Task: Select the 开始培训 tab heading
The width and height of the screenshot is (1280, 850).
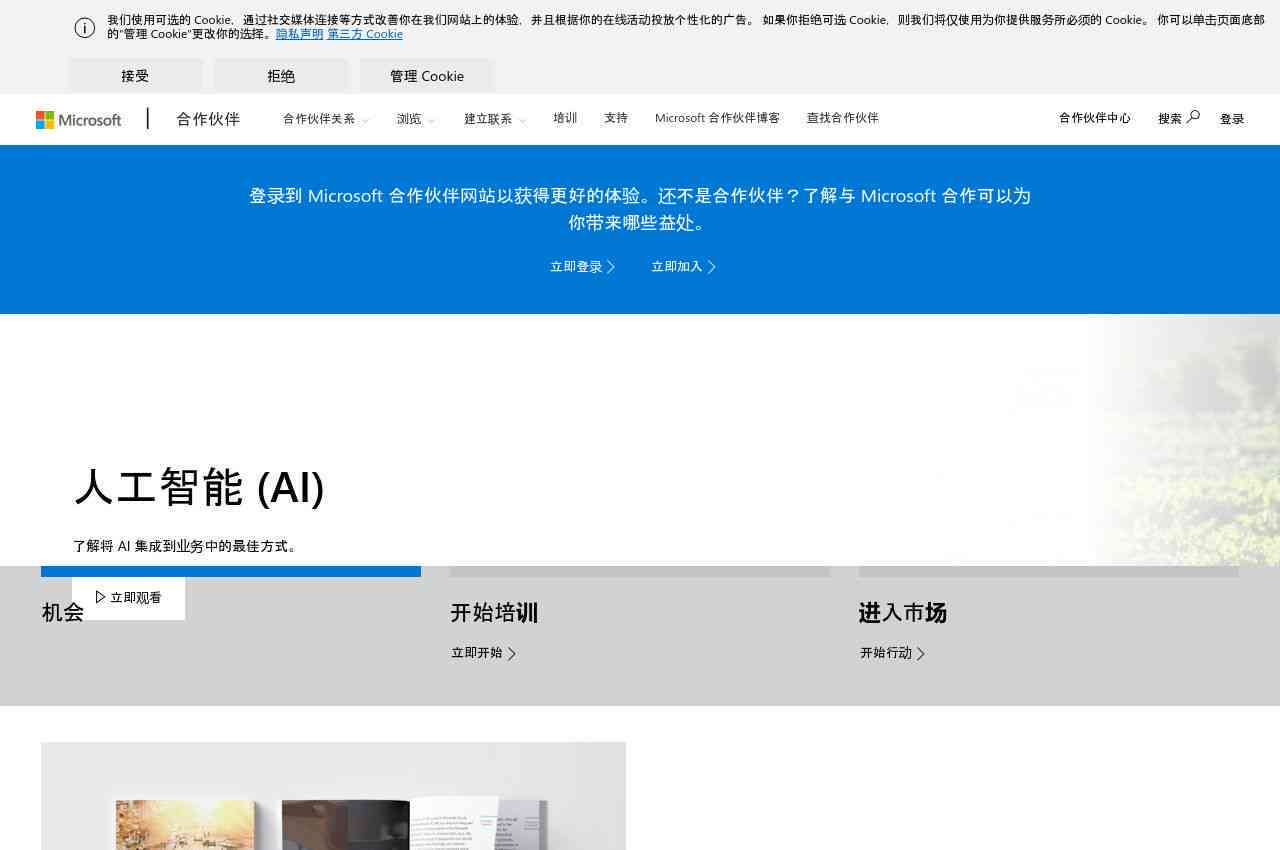Action: (x=494, y=612)
